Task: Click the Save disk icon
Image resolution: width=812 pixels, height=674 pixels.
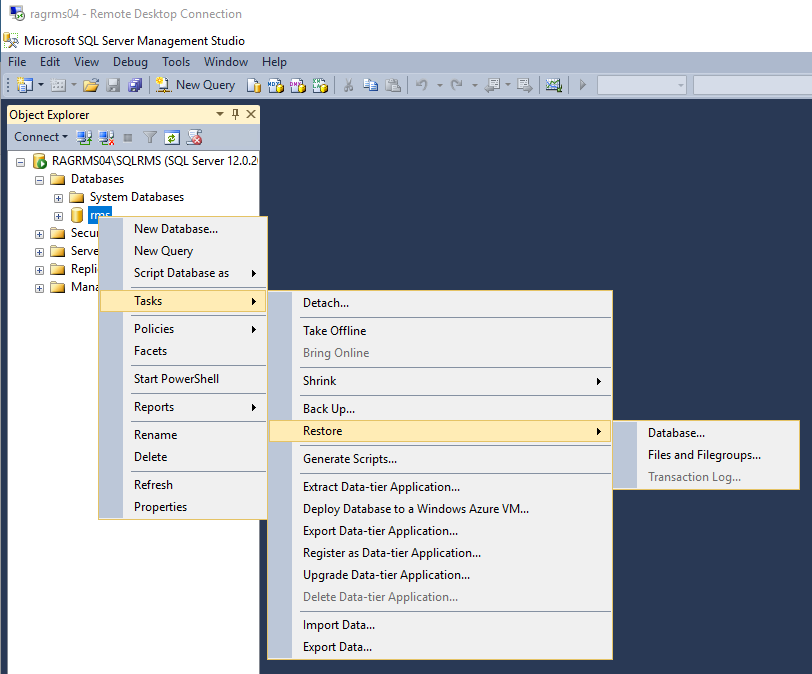Action: click(113, 85)
